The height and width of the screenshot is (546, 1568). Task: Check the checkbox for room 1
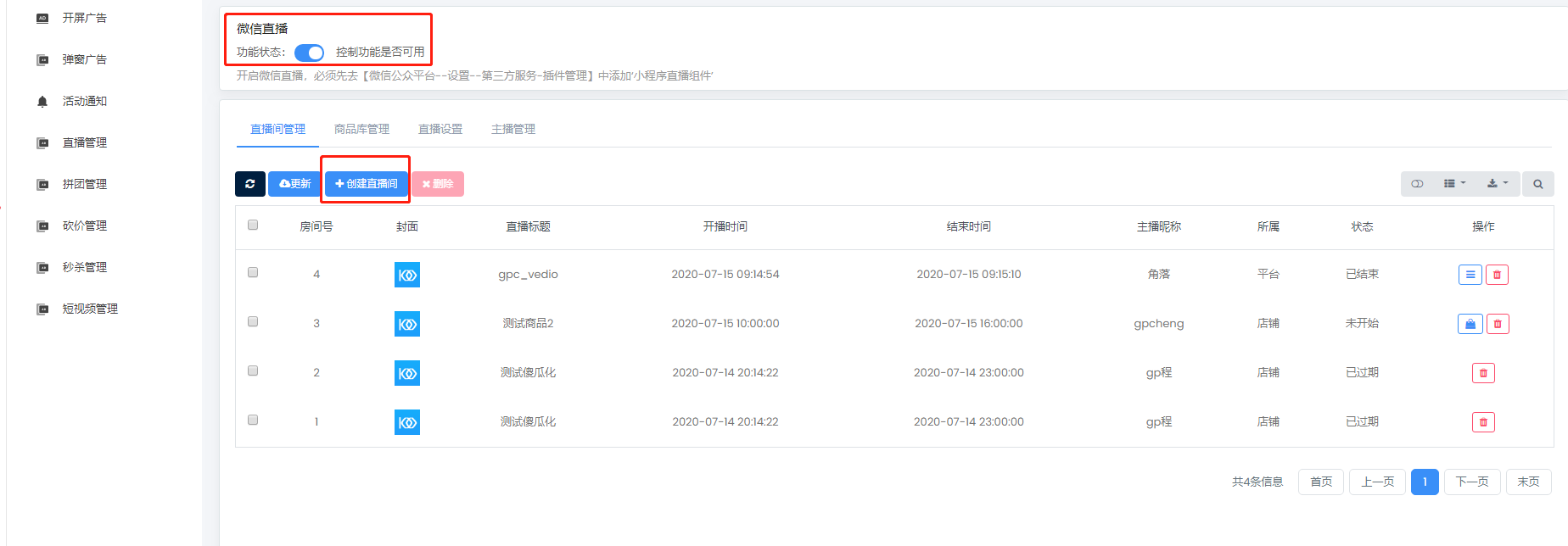[x=253, y=420]
